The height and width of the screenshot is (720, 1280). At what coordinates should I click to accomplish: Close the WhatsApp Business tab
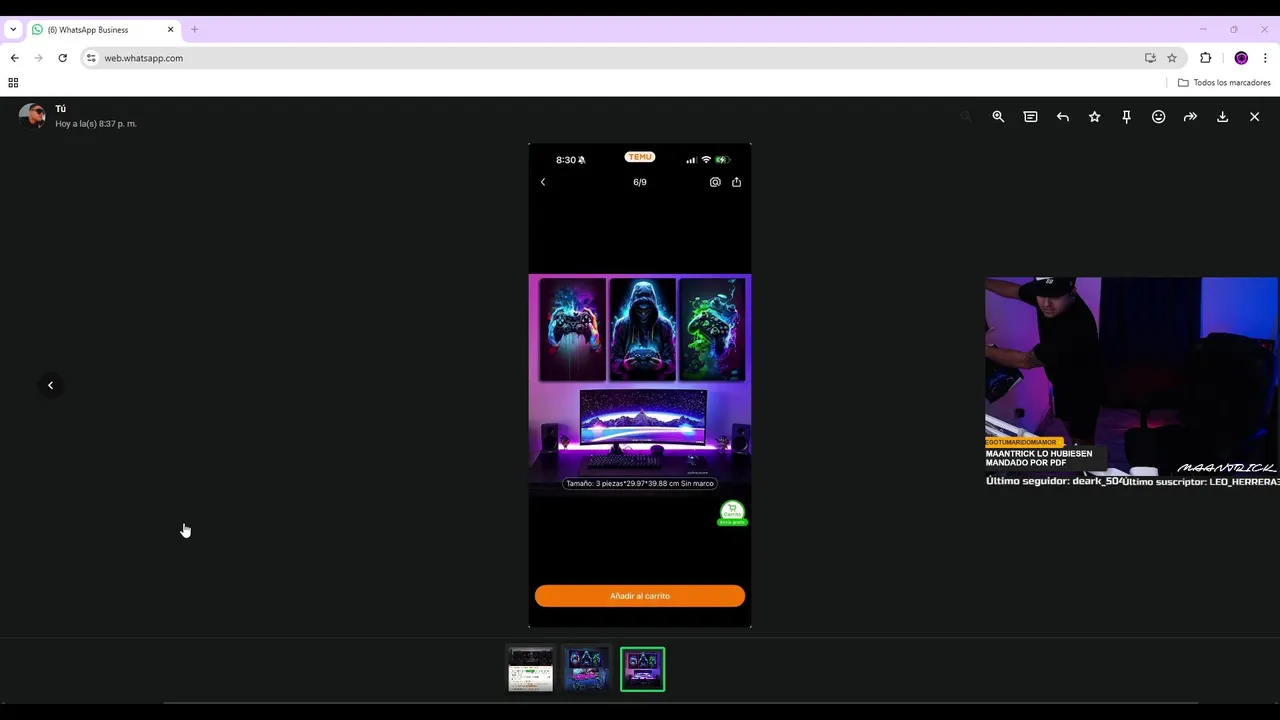(170, 30)
